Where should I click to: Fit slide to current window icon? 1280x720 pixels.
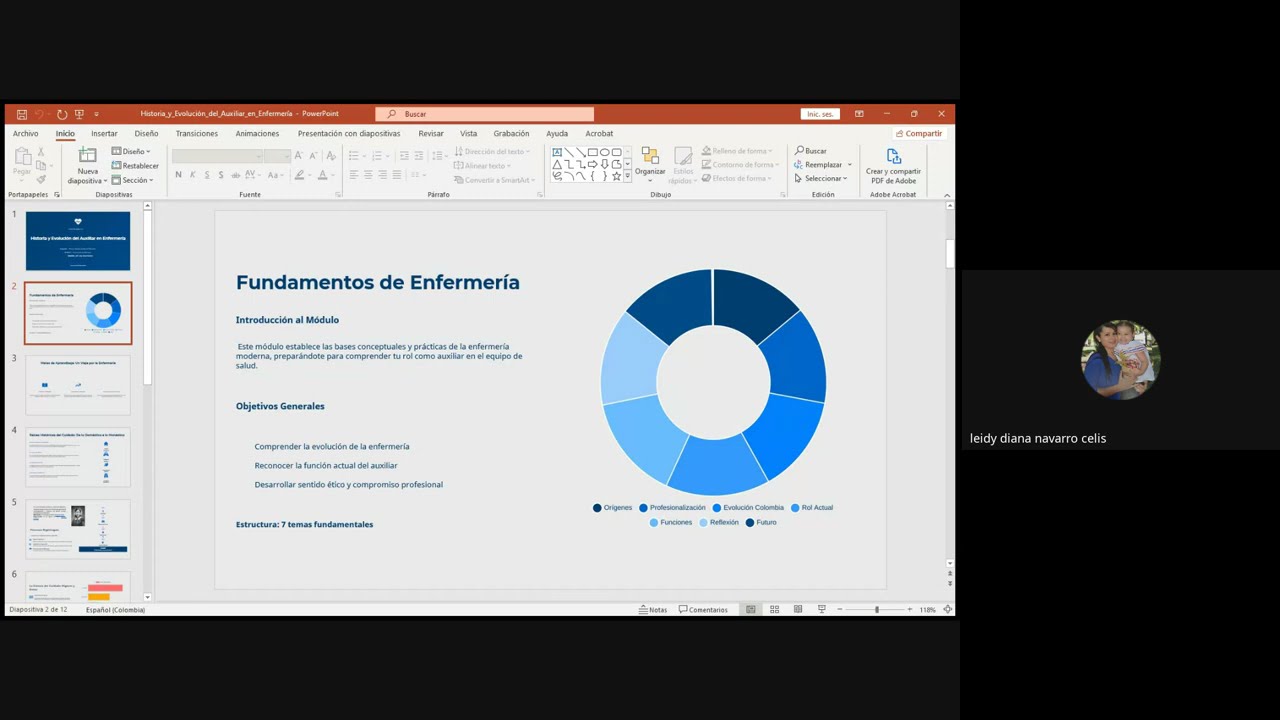click(x=947, y=609)
